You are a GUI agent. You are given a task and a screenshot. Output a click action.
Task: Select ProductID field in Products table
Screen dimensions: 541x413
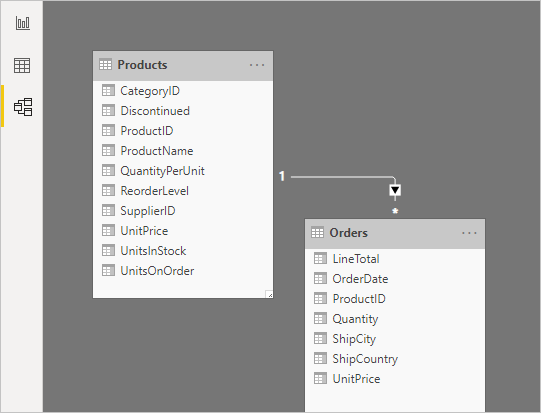[183, 131]
